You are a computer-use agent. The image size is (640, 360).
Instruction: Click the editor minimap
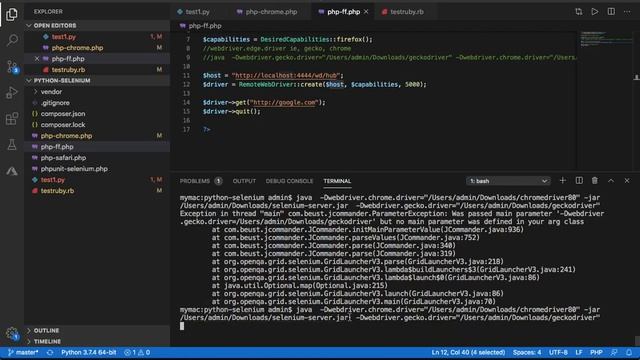[606, 39]
